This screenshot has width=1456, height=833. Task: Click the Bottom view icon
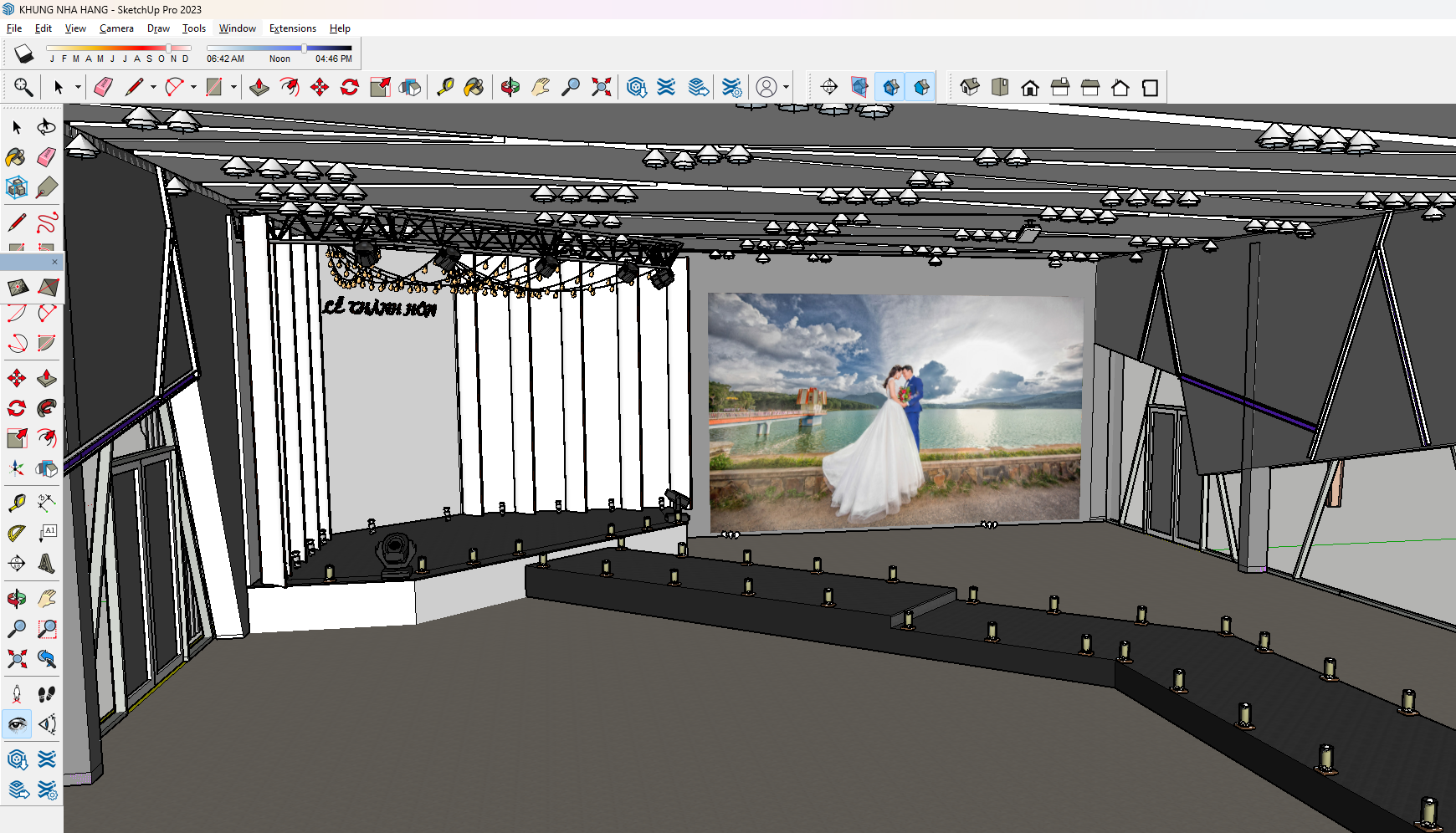[1151, 87]
